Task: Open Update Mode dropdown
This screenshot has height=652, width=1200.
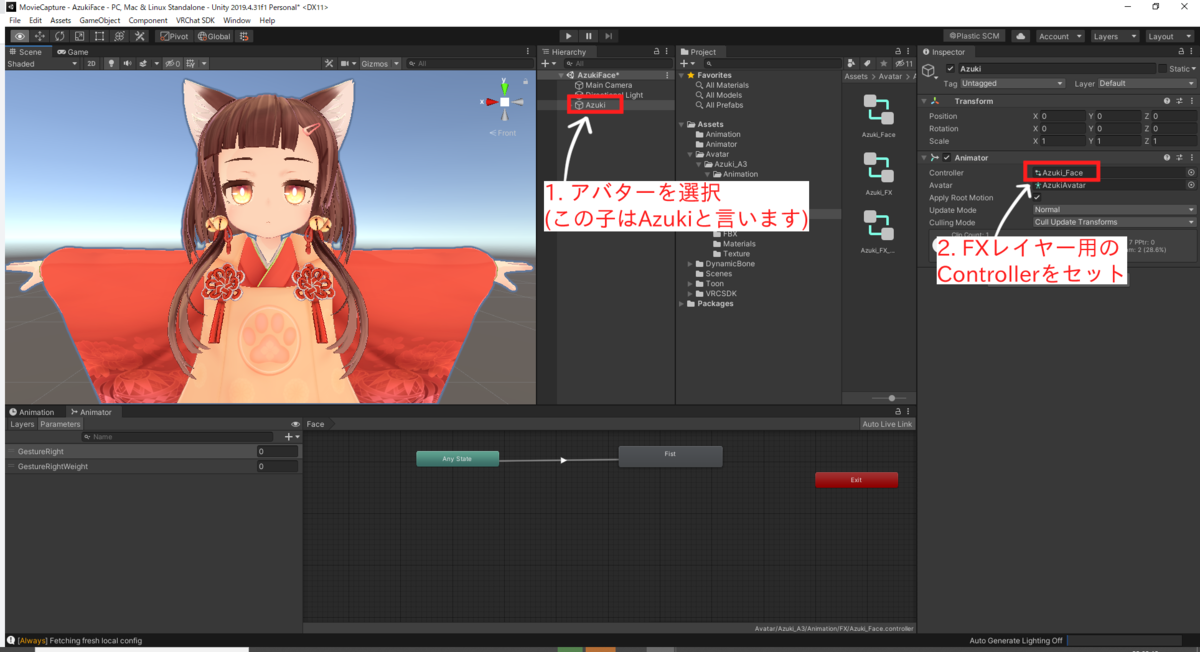Action: point(1114,210)
